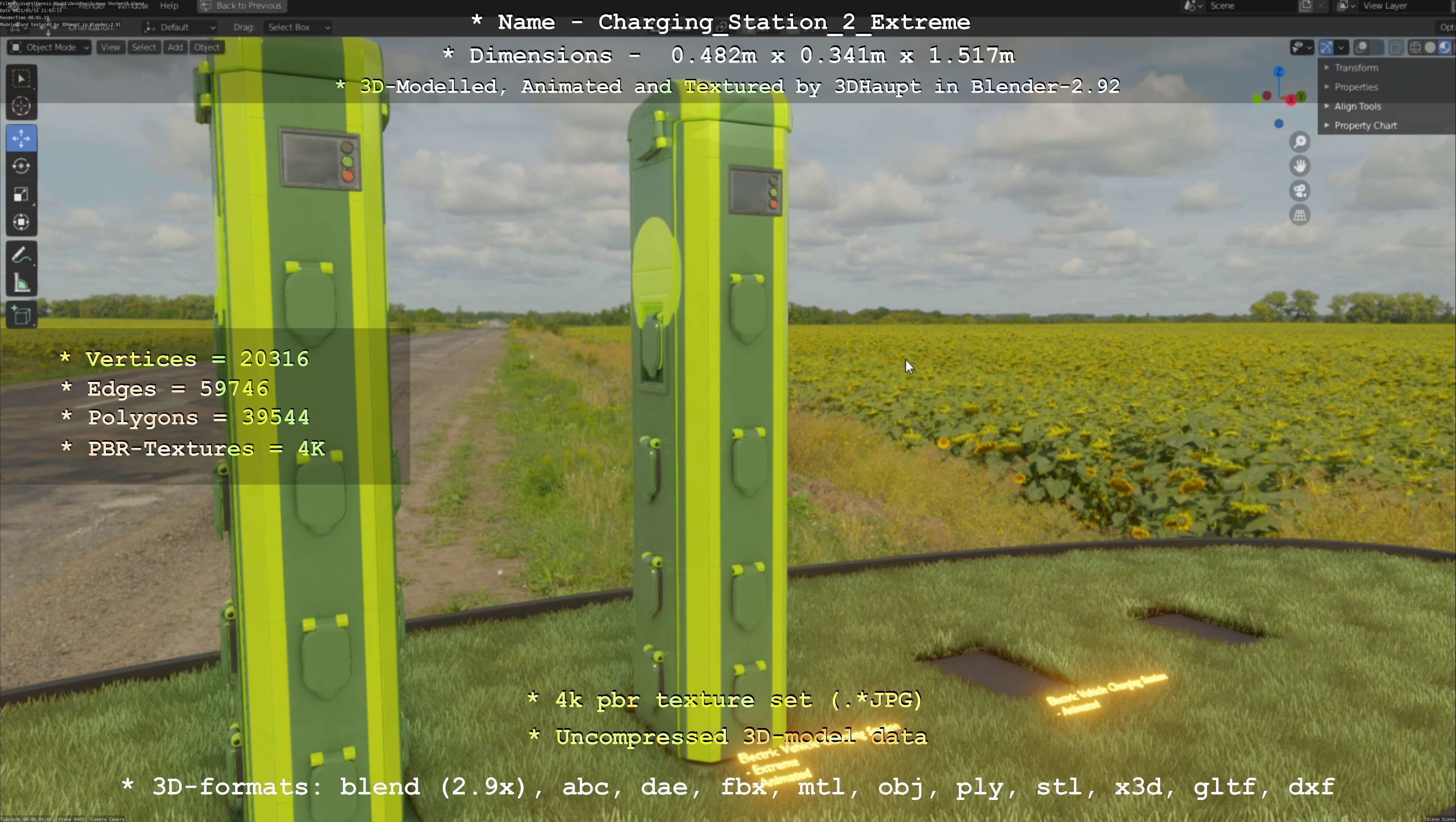Activate the Rotate tool
The height and width of the screenshot is (822, 1456).
coord(21,166)
